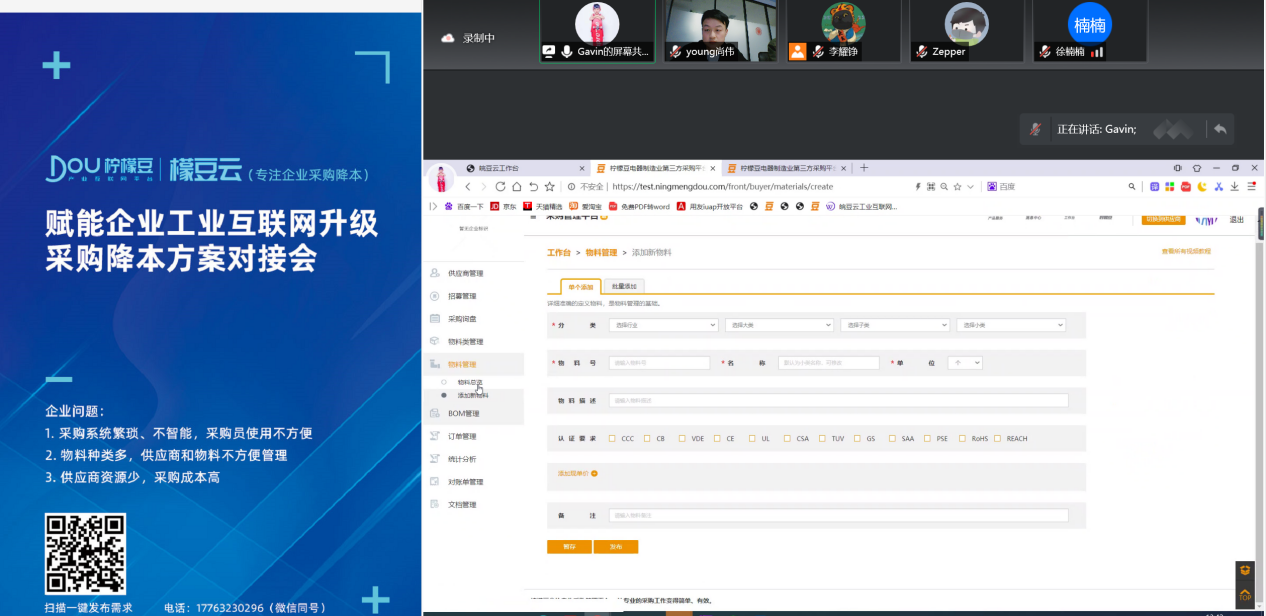This screenshot has height=616, width=1266.
Task: Click the orange 发布 button
Action: point(615,547)
